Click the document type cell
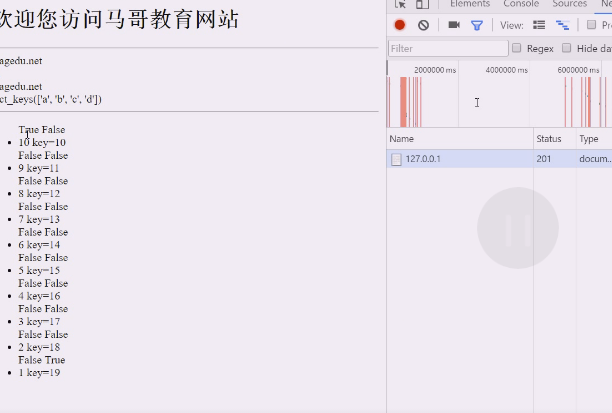This screenshot has width=612, height=413. coord(595,159)
